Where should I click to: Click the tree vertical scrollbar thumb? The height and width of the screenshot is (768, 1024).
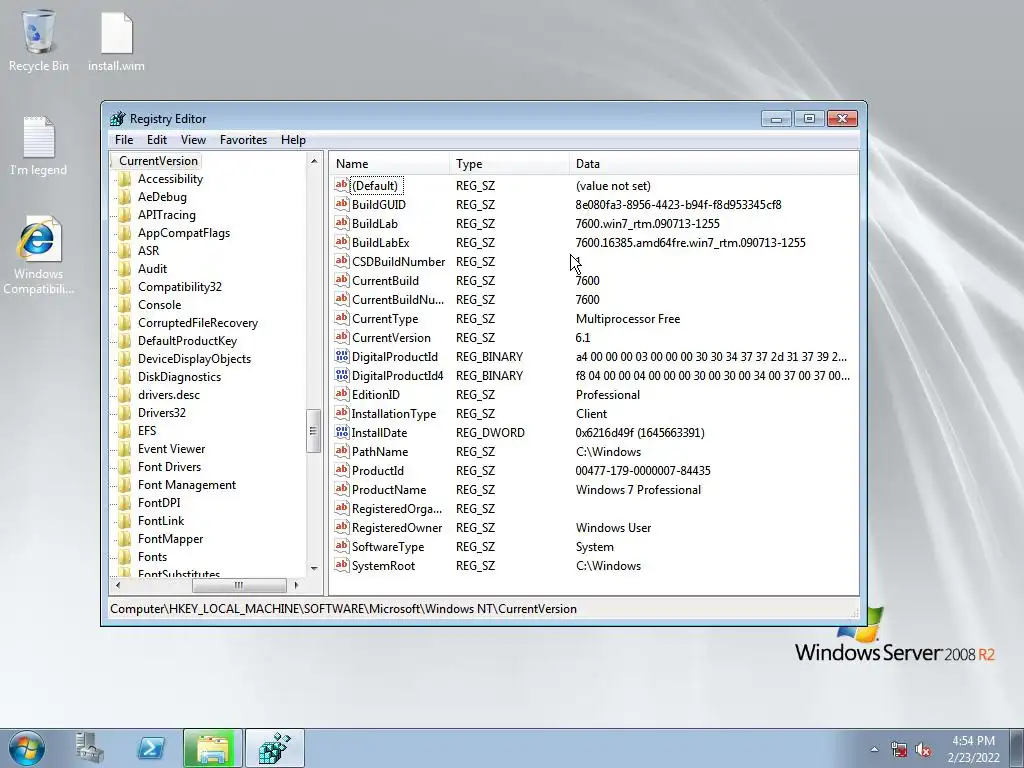coord(313,430)
